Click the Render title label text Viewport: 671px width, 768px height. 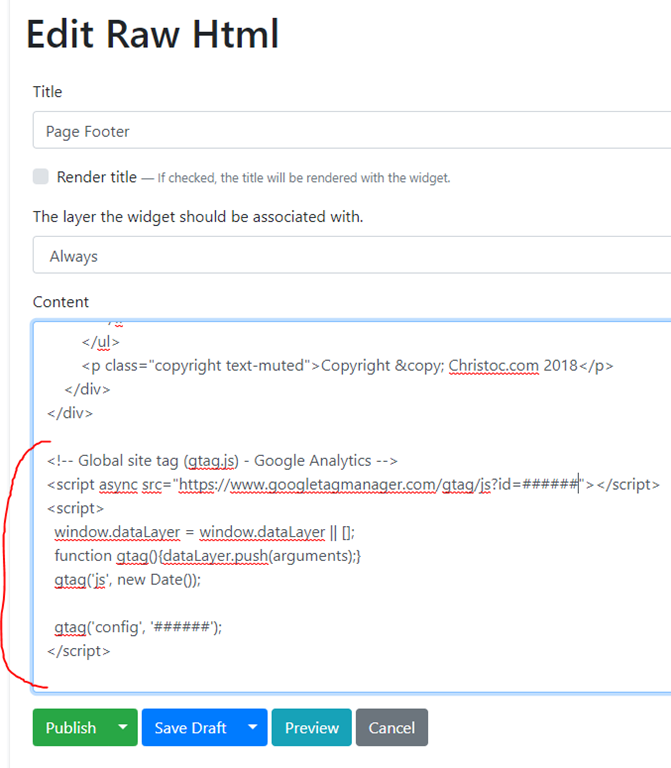click(x=96, y=177)
